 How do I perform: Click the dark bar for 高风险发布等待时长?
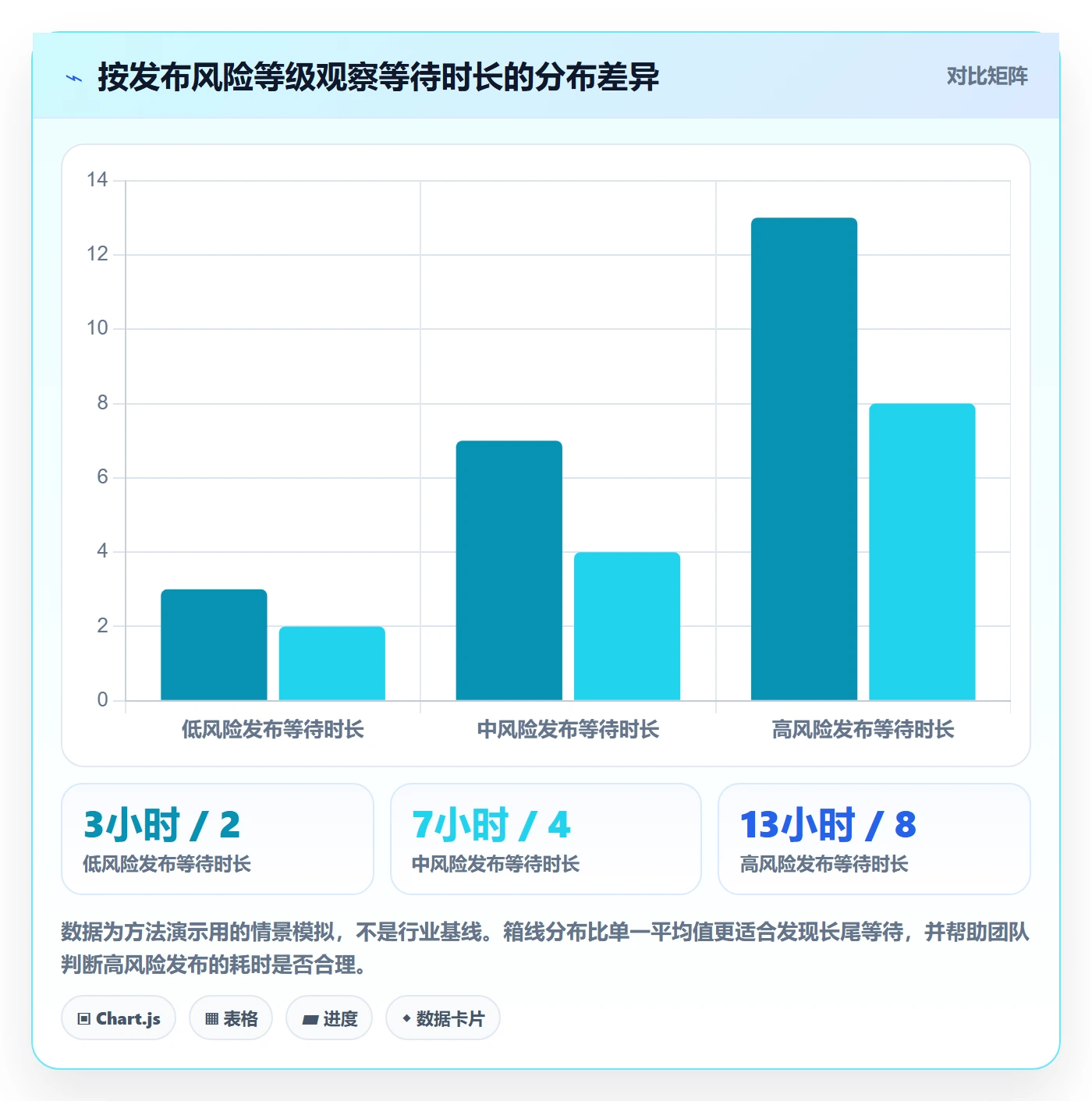(804, 459)
